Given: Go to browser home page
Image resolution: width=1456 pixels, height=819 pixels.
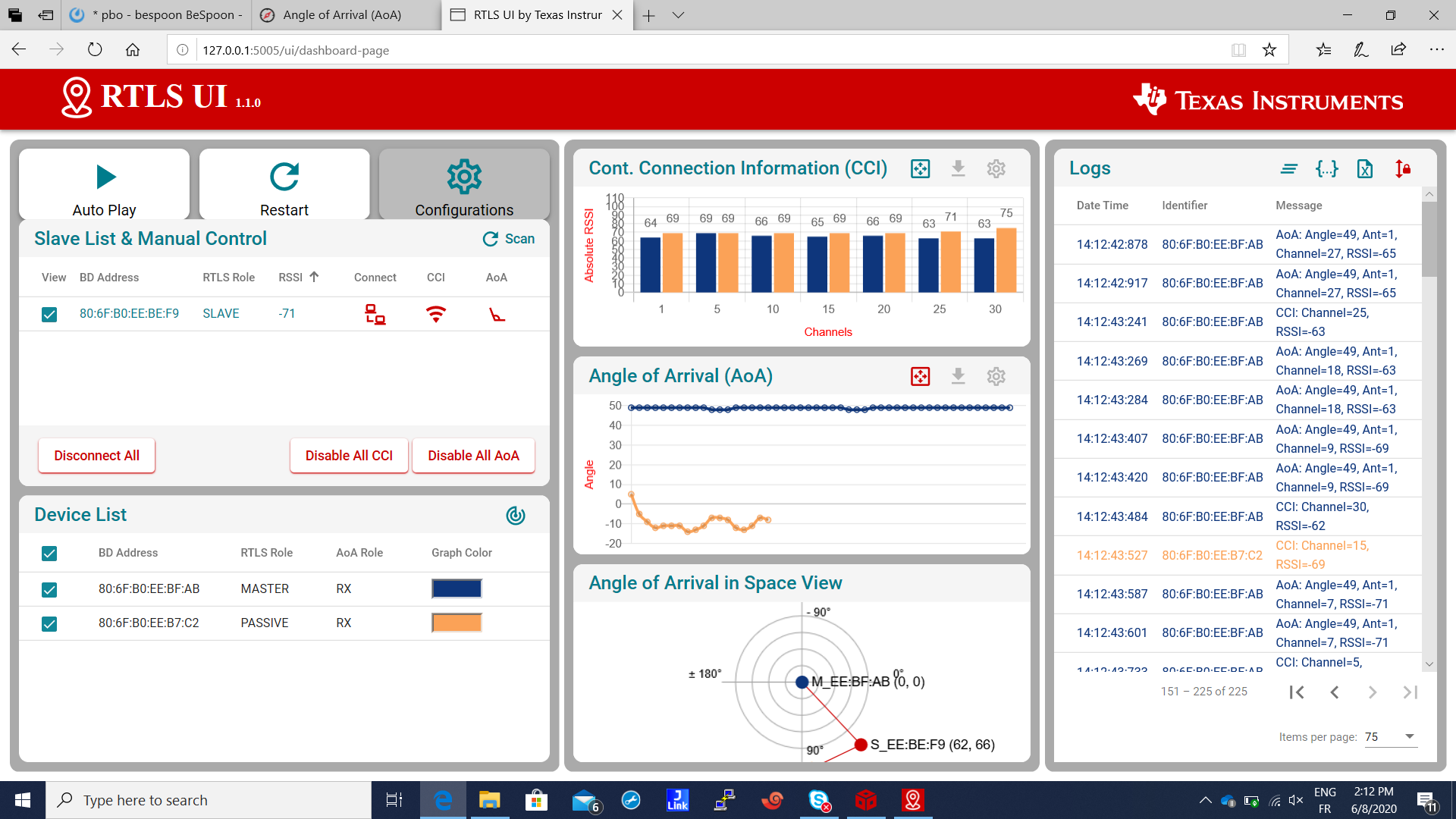Looking at the screenshot, I should [x=133, y=50].
